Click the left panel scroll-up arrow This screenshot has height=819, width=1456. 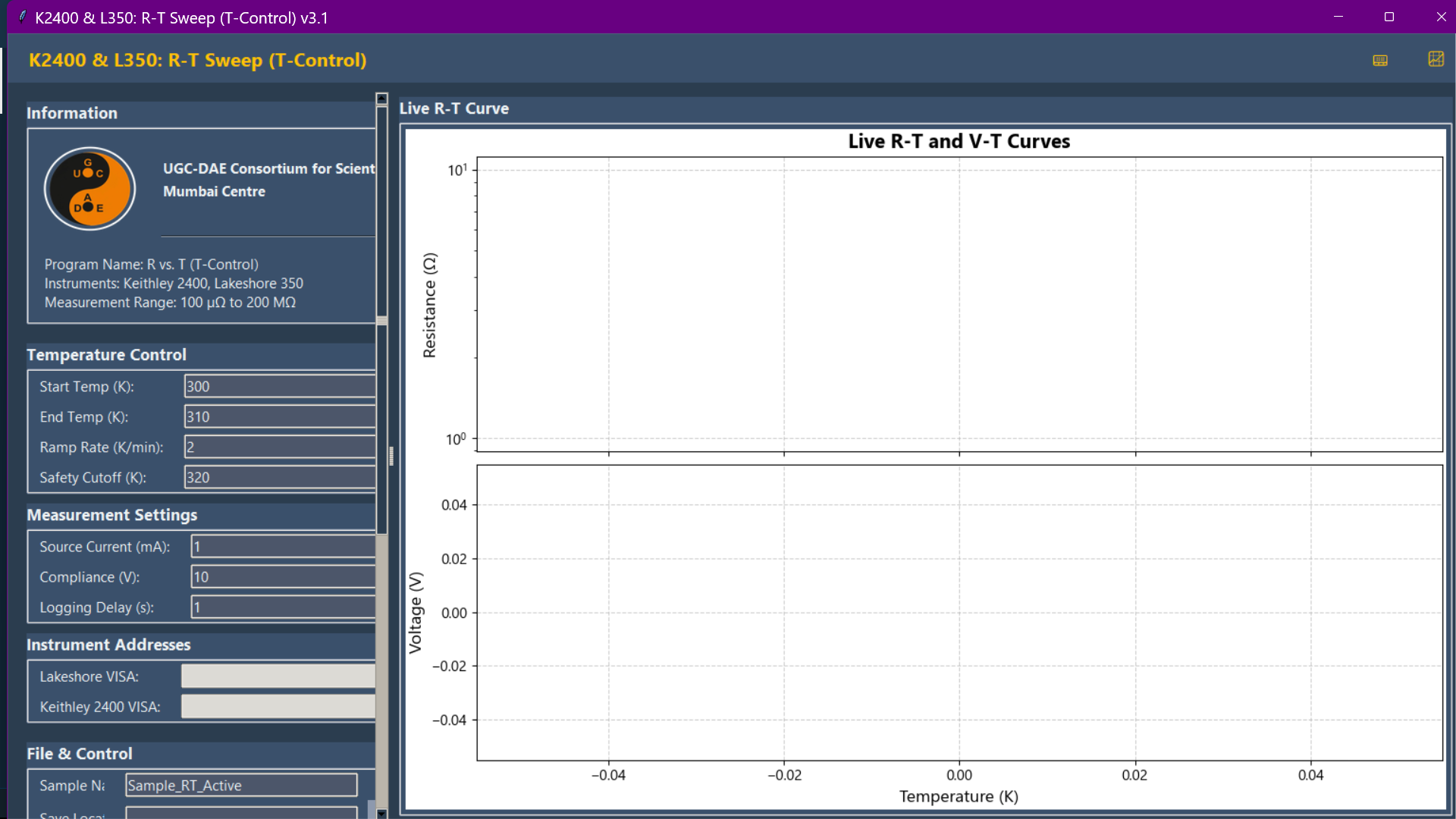(381, 99)
